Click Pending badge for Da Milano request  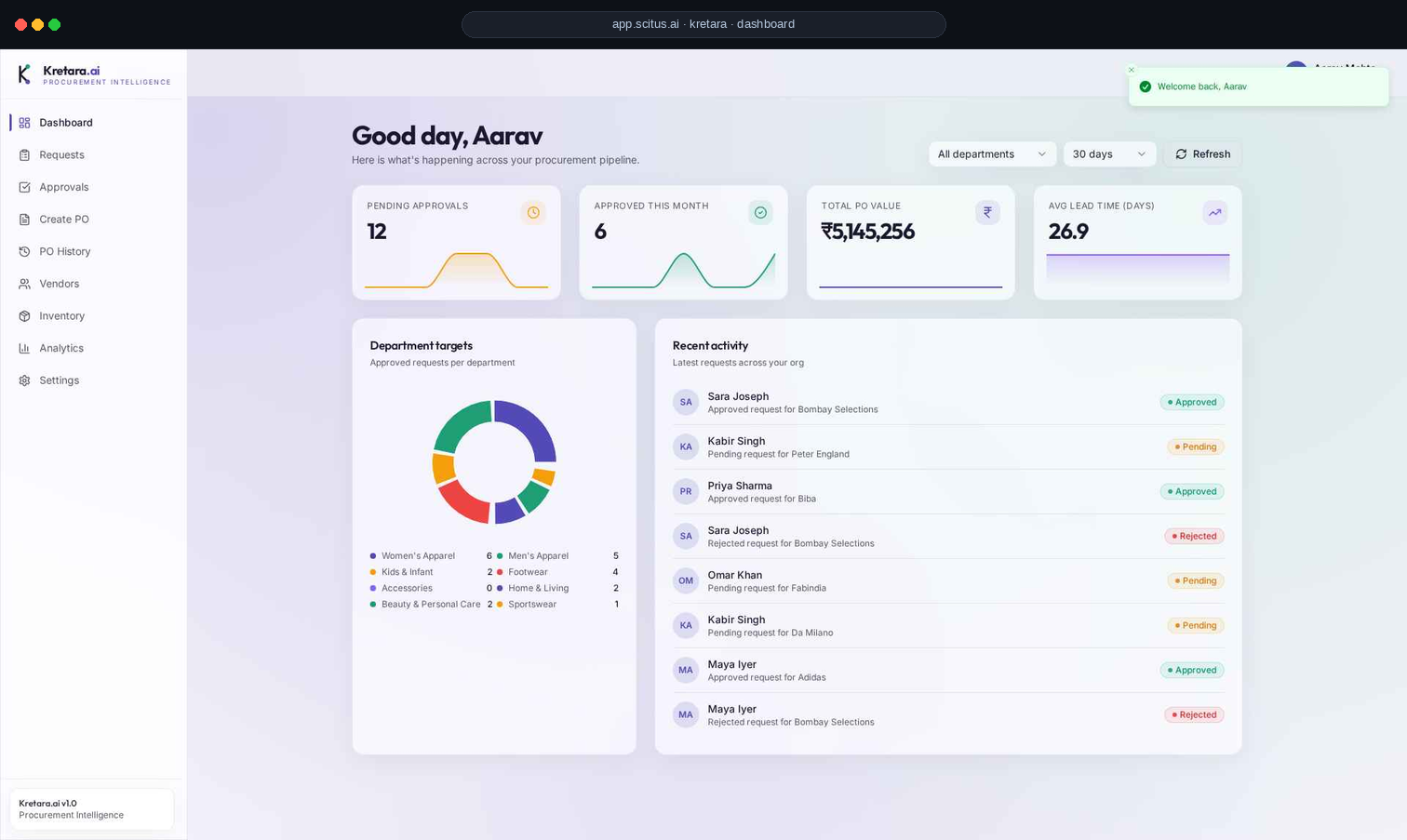click(x=1196, y=625)
